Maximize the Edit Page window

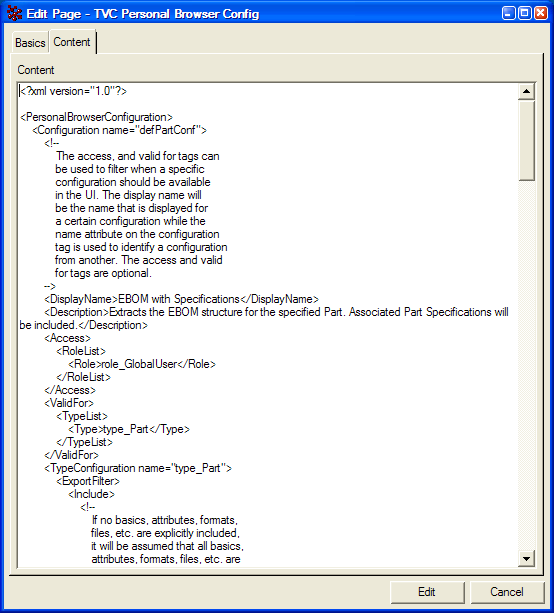tap(525, 13)
